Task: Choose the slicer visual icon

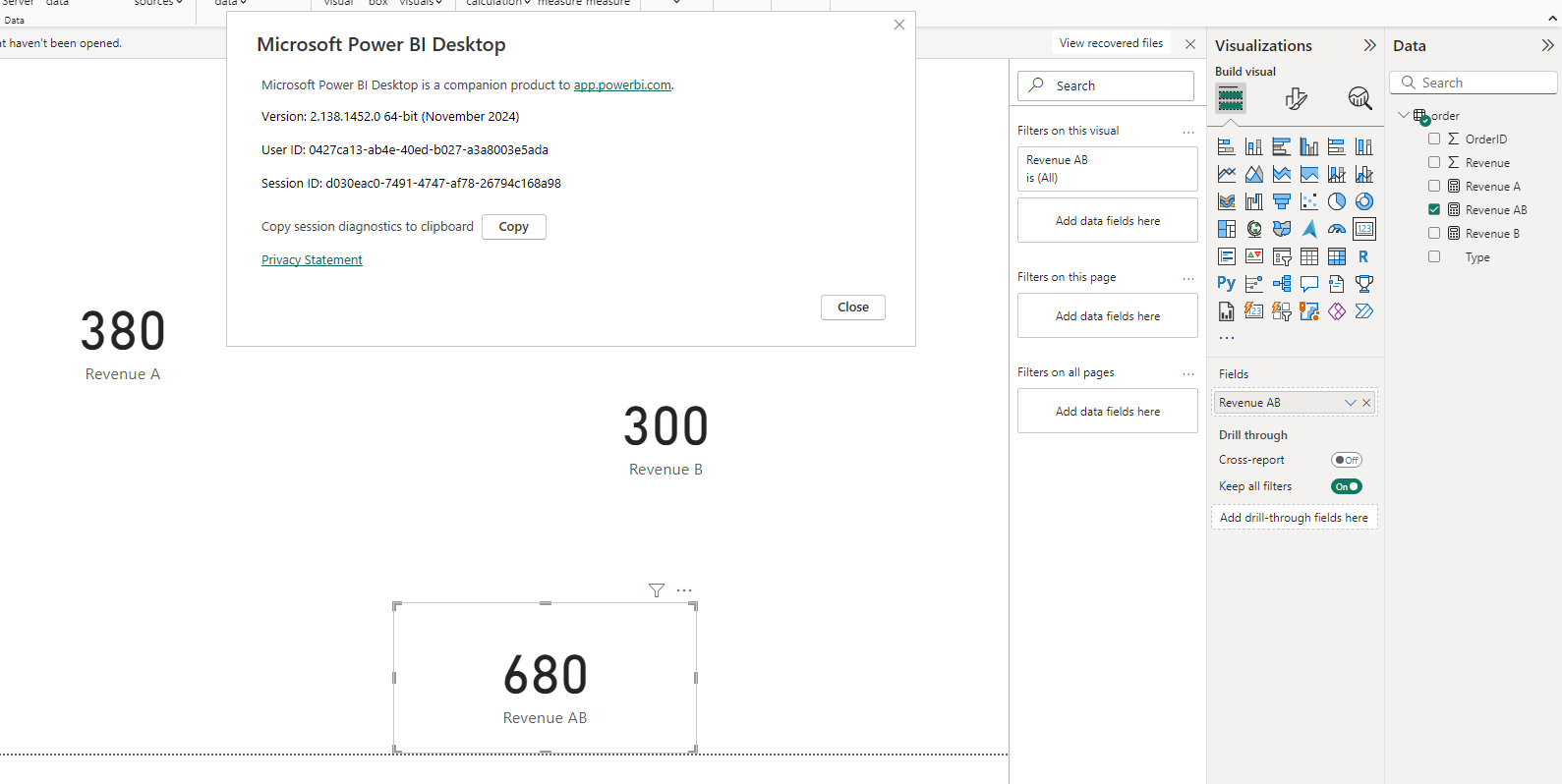Action: click(1281, 256)
